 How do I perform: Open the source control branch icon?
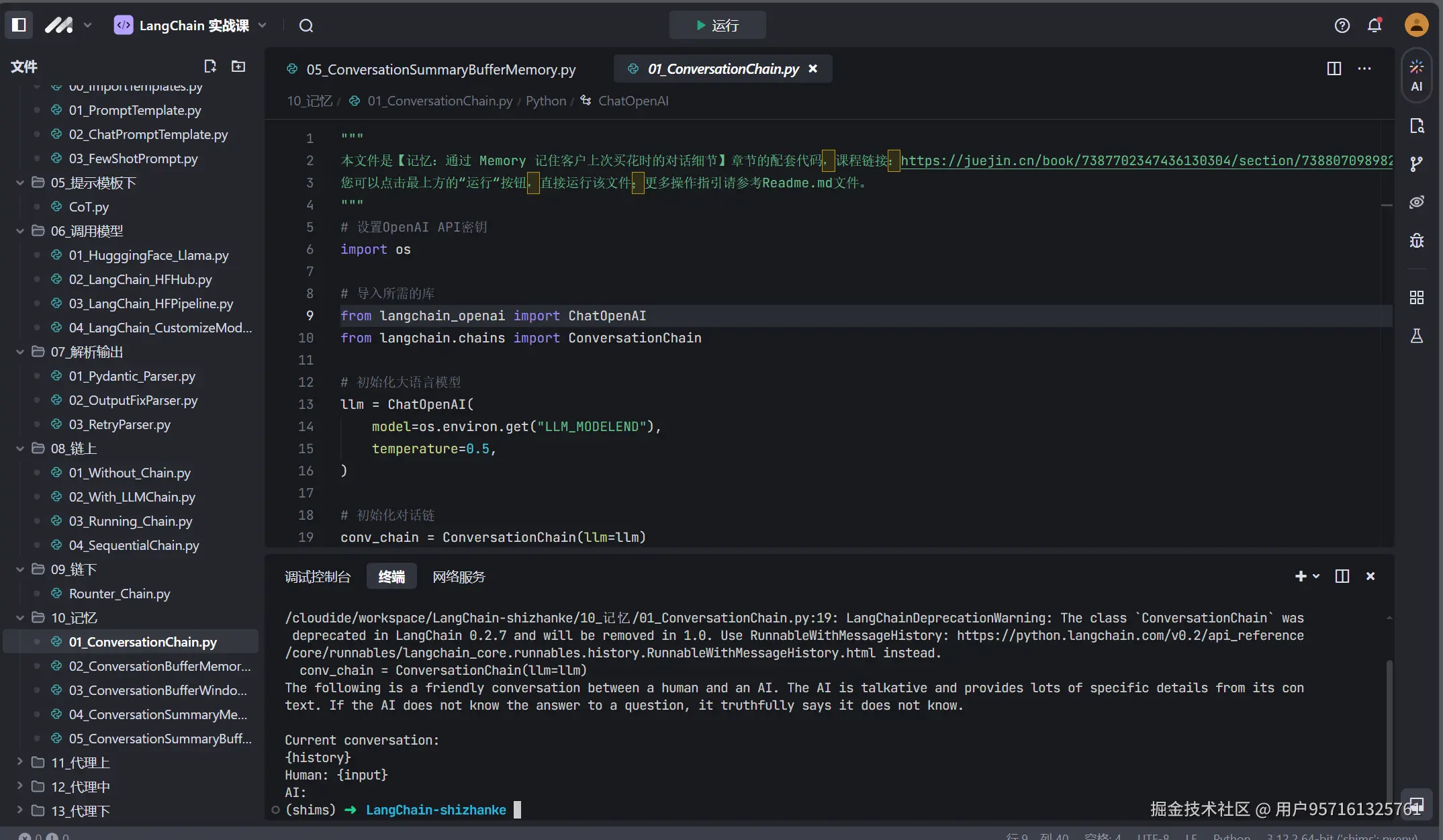[x=1416, y=164]
